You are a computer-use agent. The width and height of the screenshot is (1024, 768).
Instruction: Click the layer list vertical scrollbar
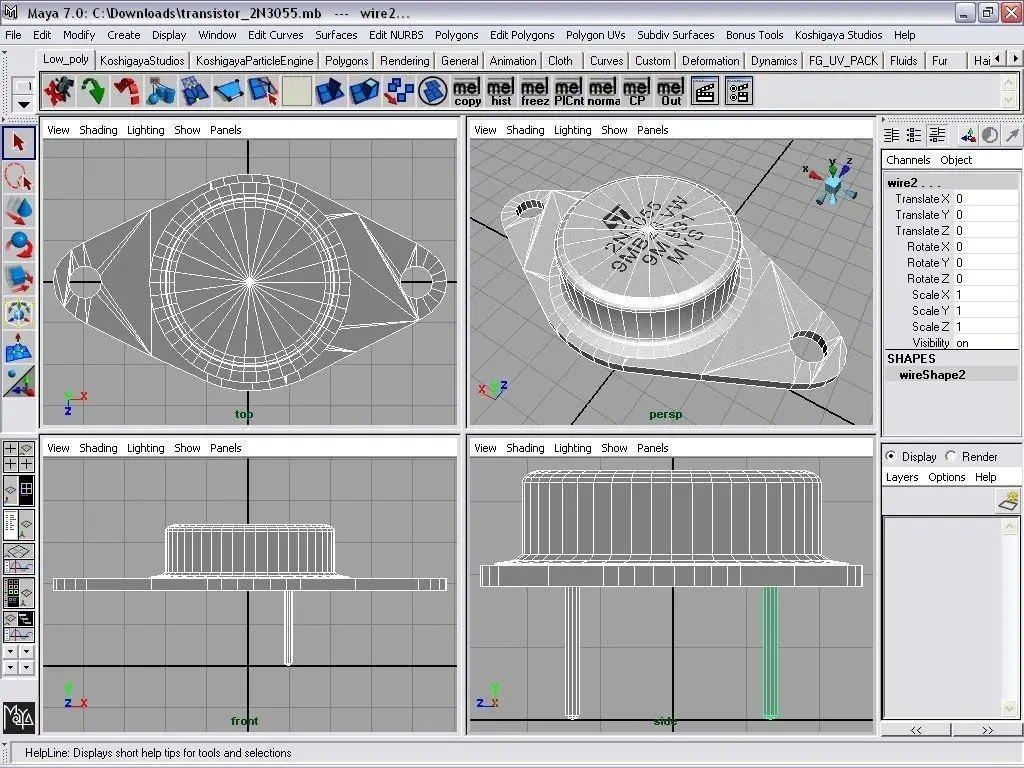[1010, 616]
